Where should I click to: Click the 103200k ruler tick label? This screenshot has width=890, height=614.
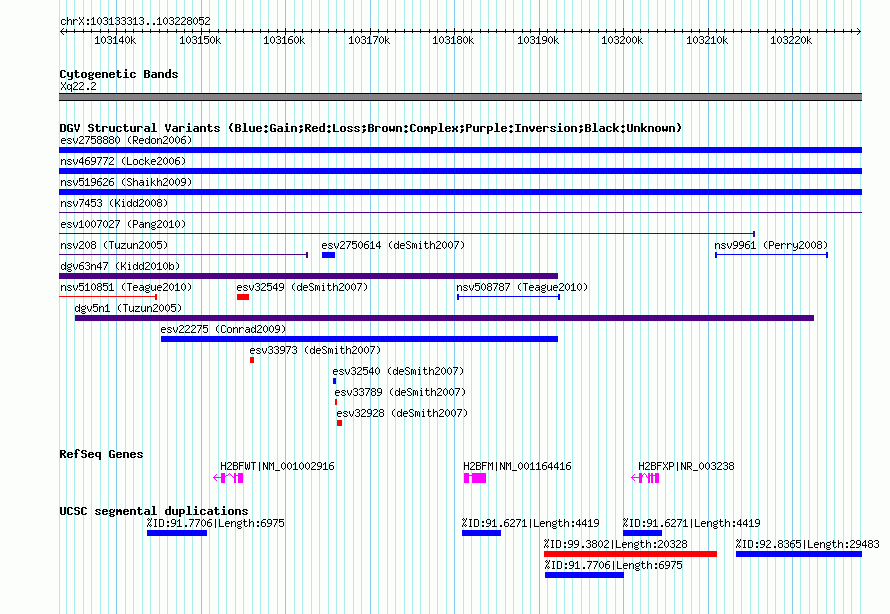point(622,40)
